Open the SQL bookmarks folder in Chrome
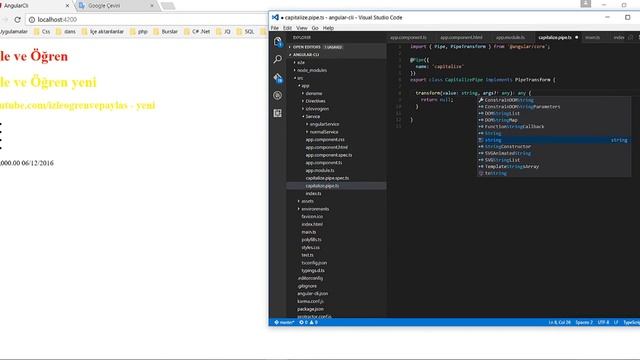 tap(244, 31)
